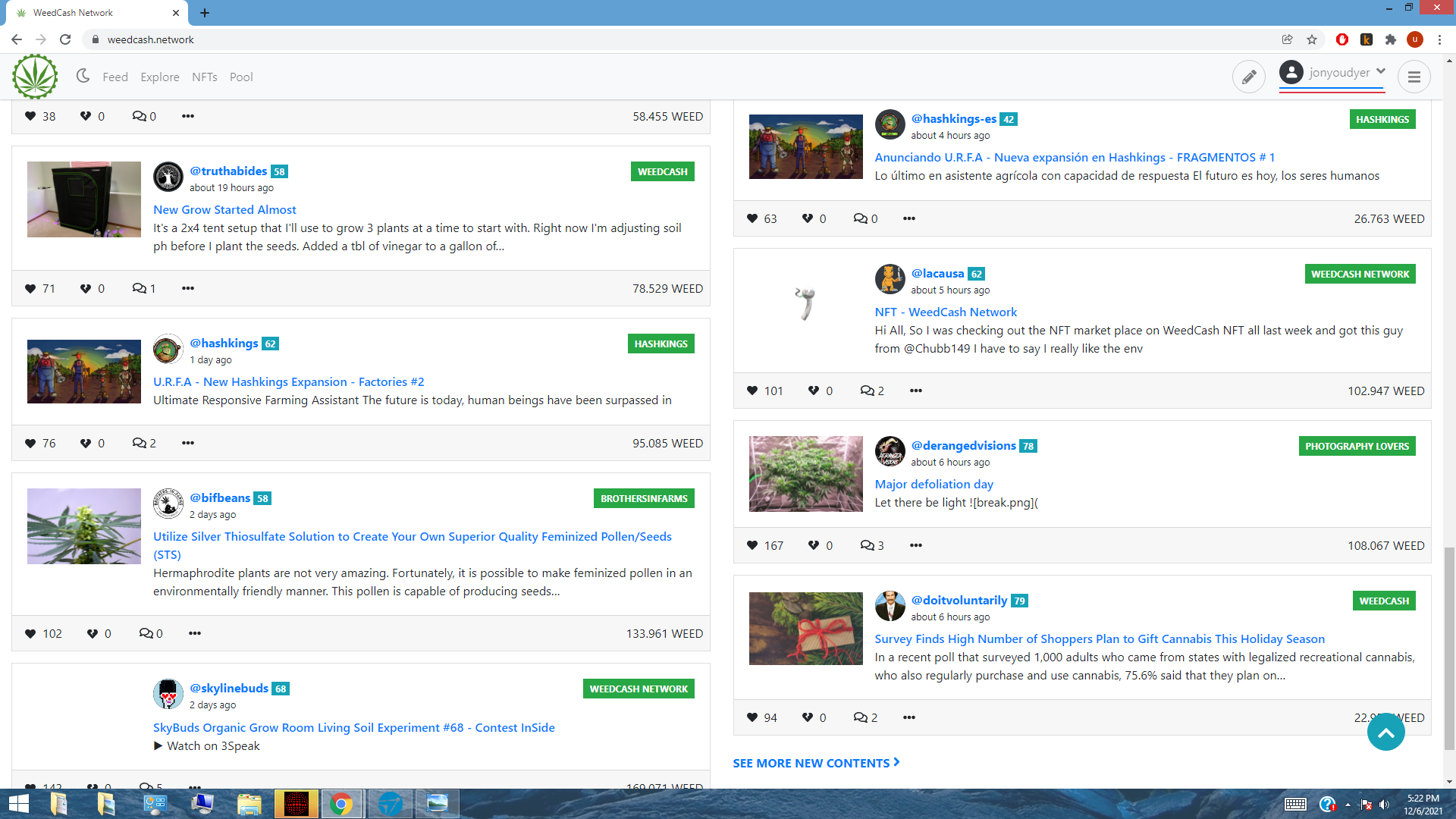Screen dimensions: 1456x819
Task: Downvote the hashkings U.R.F.A Factories #2 post
Action: click(86, 443)
